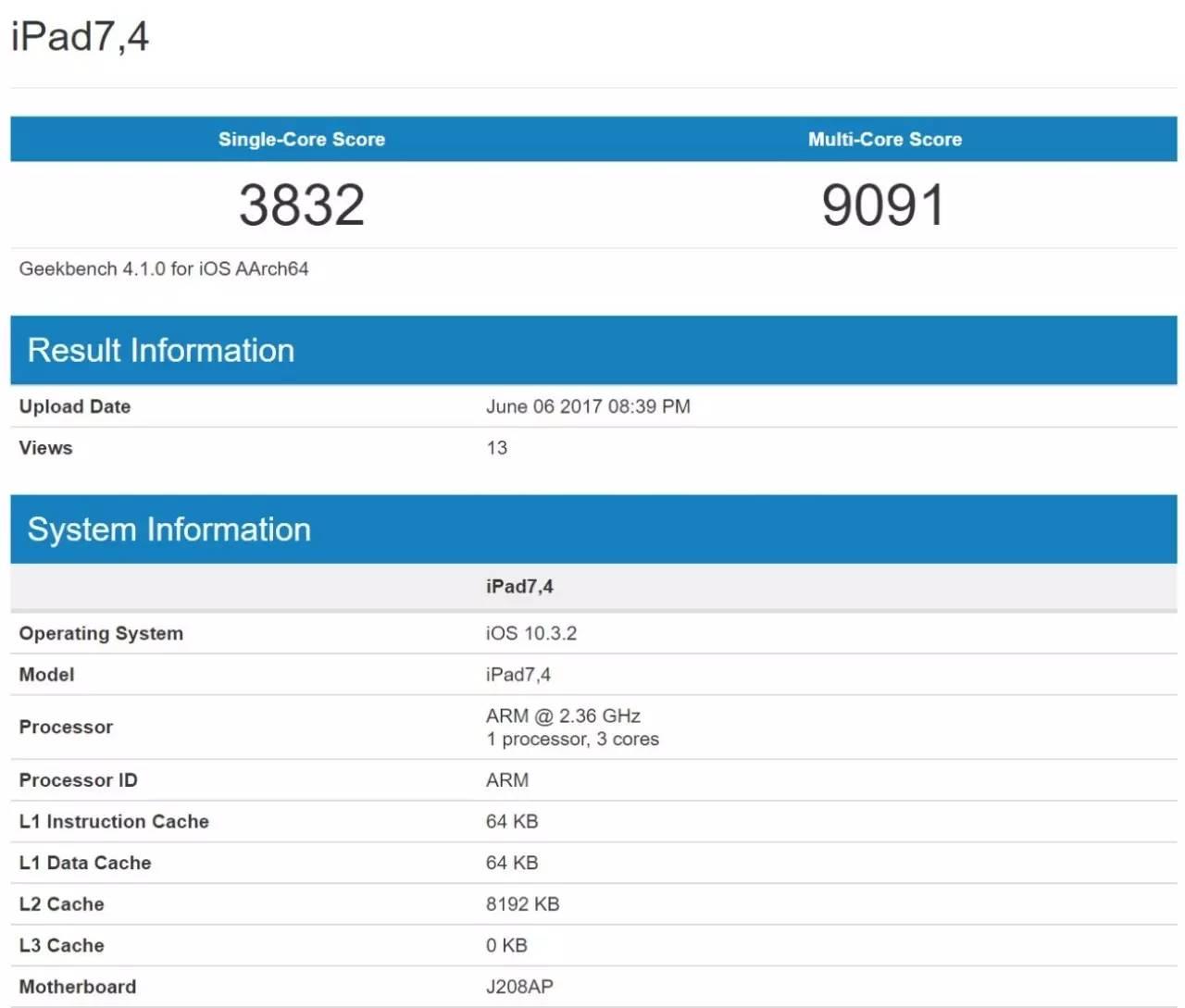
Task: Click the L1 Data Cache label
Action: (85, 863)
